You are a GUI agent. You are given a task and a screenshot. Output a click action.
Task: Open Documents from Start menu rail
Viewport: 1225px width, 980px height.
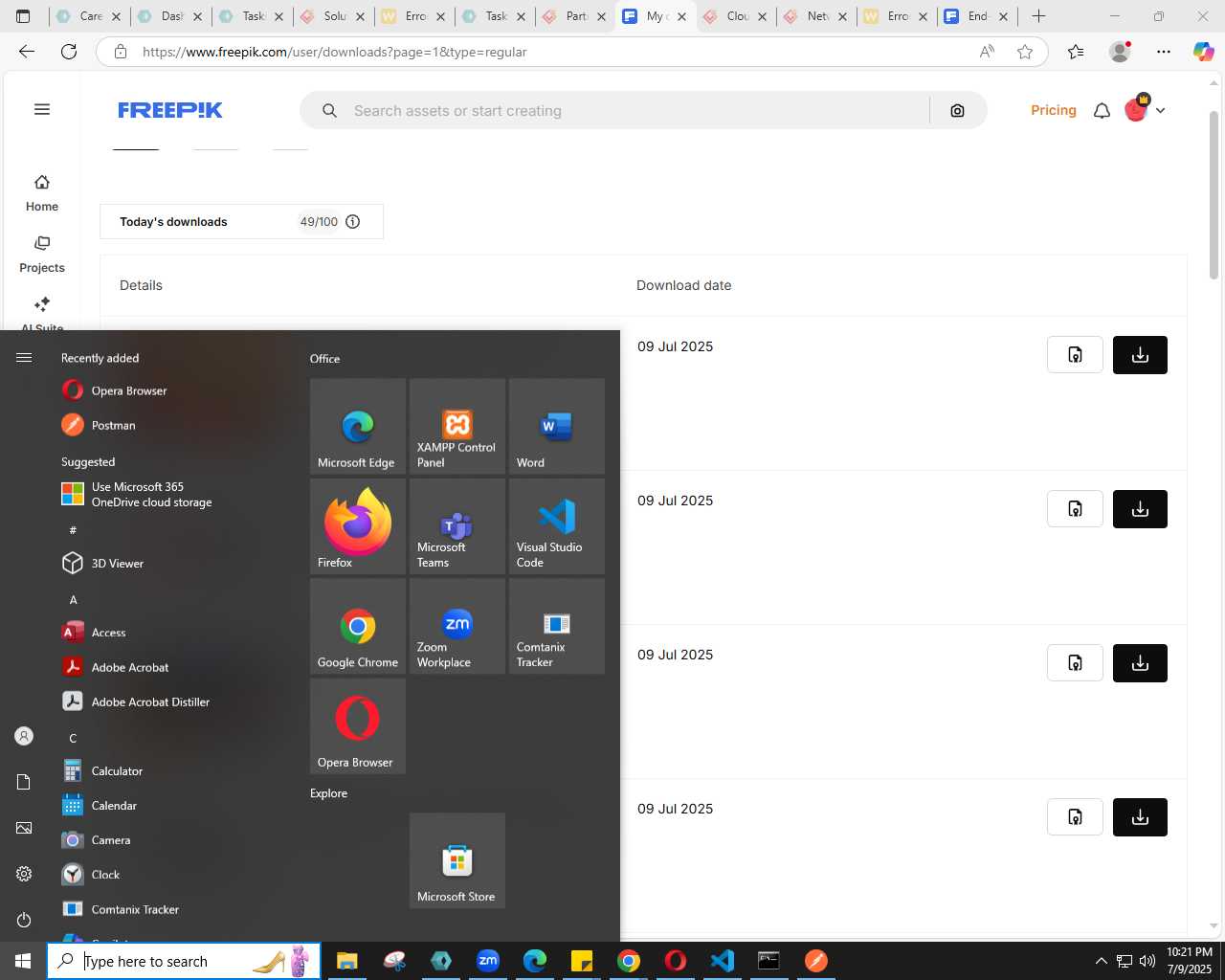24,782
